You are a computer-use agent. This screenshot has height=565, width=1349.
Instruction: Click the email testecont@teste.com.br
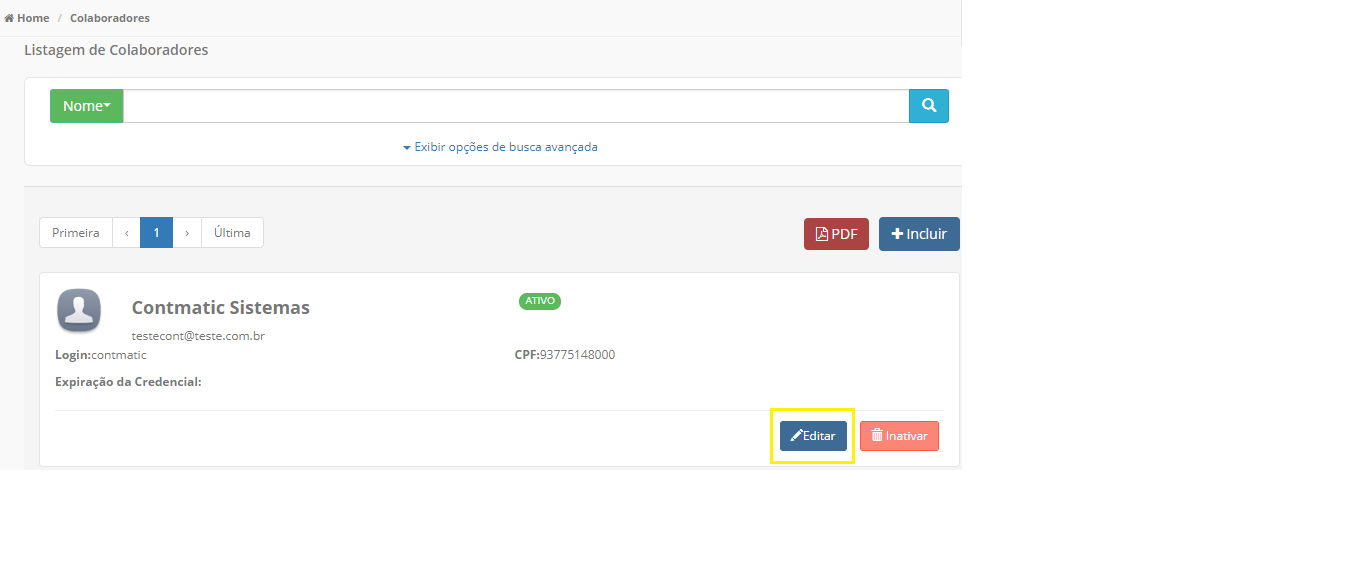(198, 337)
